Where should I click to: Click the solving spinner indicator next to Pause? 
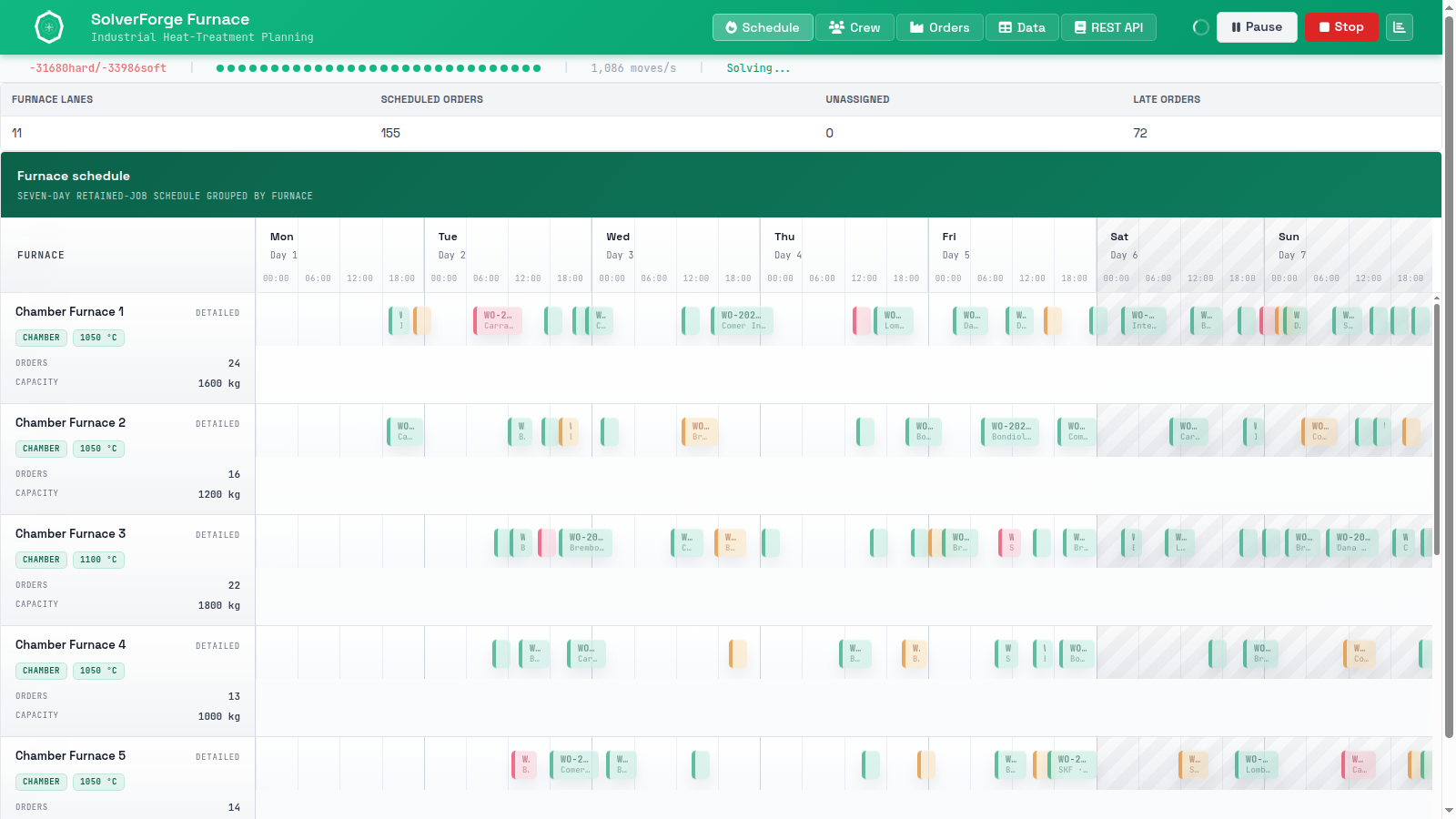pos(1201,27)
